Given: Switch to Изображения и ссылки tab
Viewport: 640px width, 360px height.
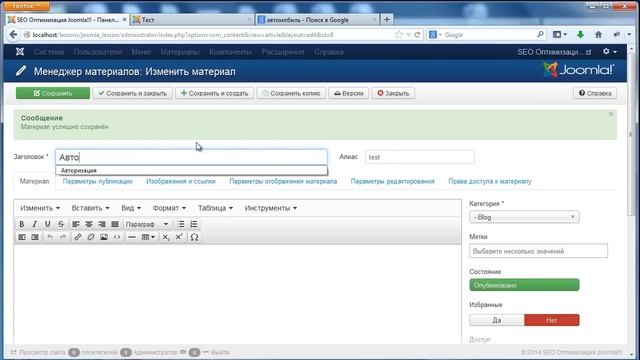Looking at the screenshot, I should click(181, 181).
